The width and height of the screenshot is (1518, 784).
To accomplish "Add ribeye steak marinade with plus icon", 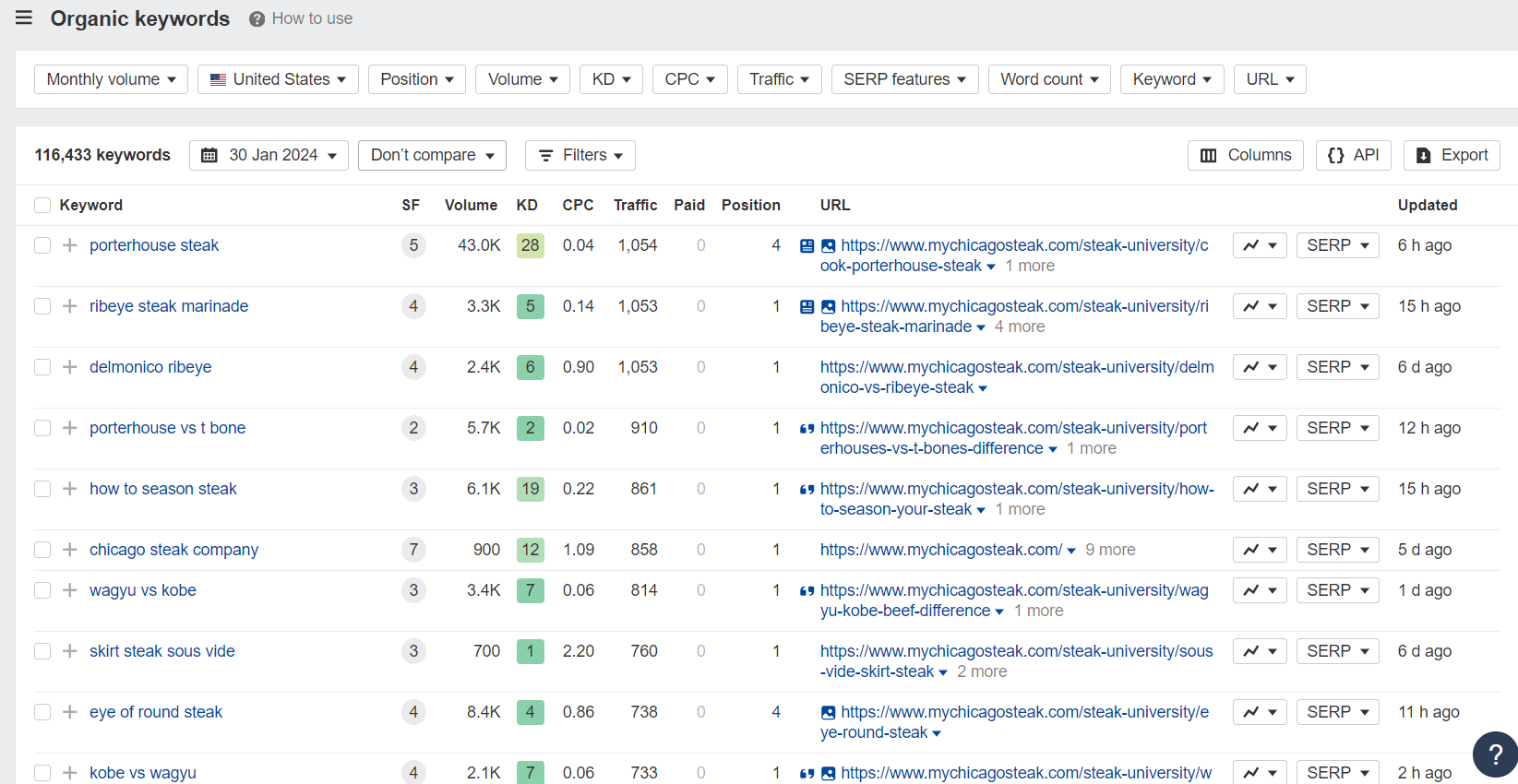I will [70, 306].
